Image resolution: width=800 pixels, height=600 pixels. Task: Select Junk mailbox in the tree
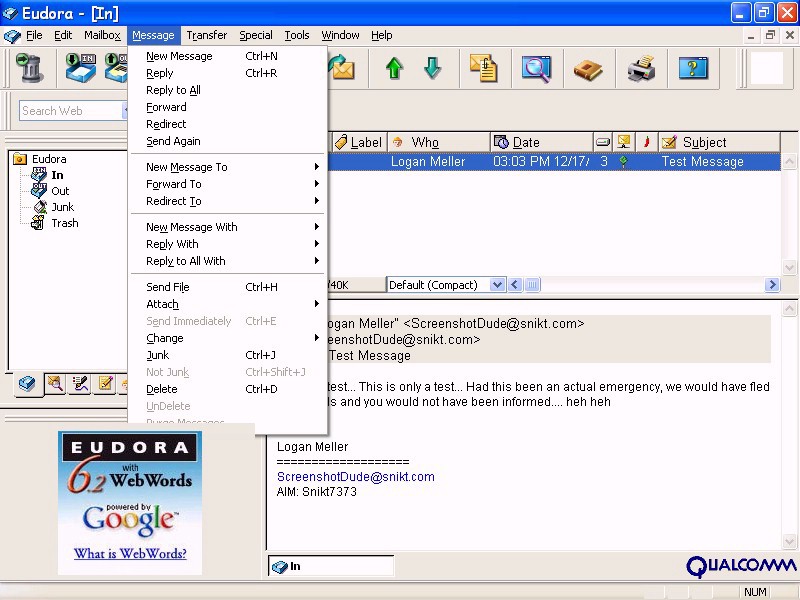click(x=62, y=207)
